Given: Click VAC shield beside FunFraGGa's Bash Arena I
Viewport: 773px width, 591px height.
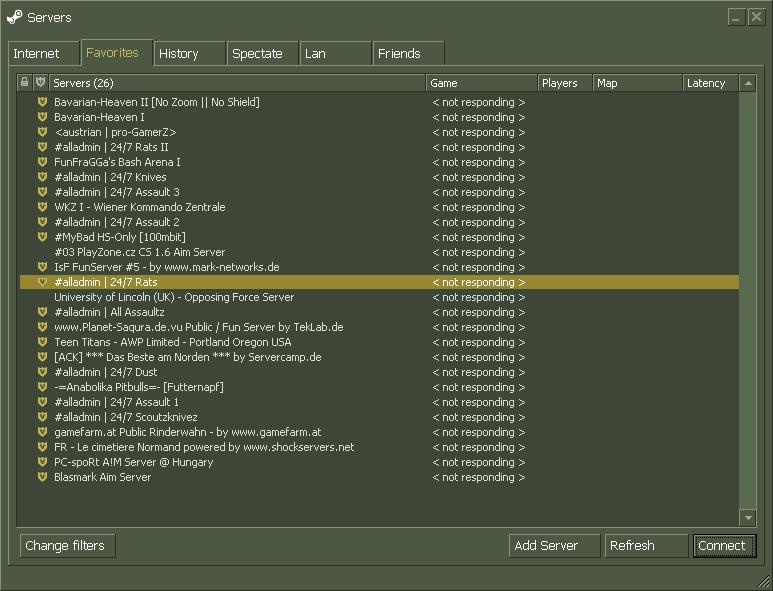Looking at the screenshot, I should pyautogui.click(x=42, y=162).
